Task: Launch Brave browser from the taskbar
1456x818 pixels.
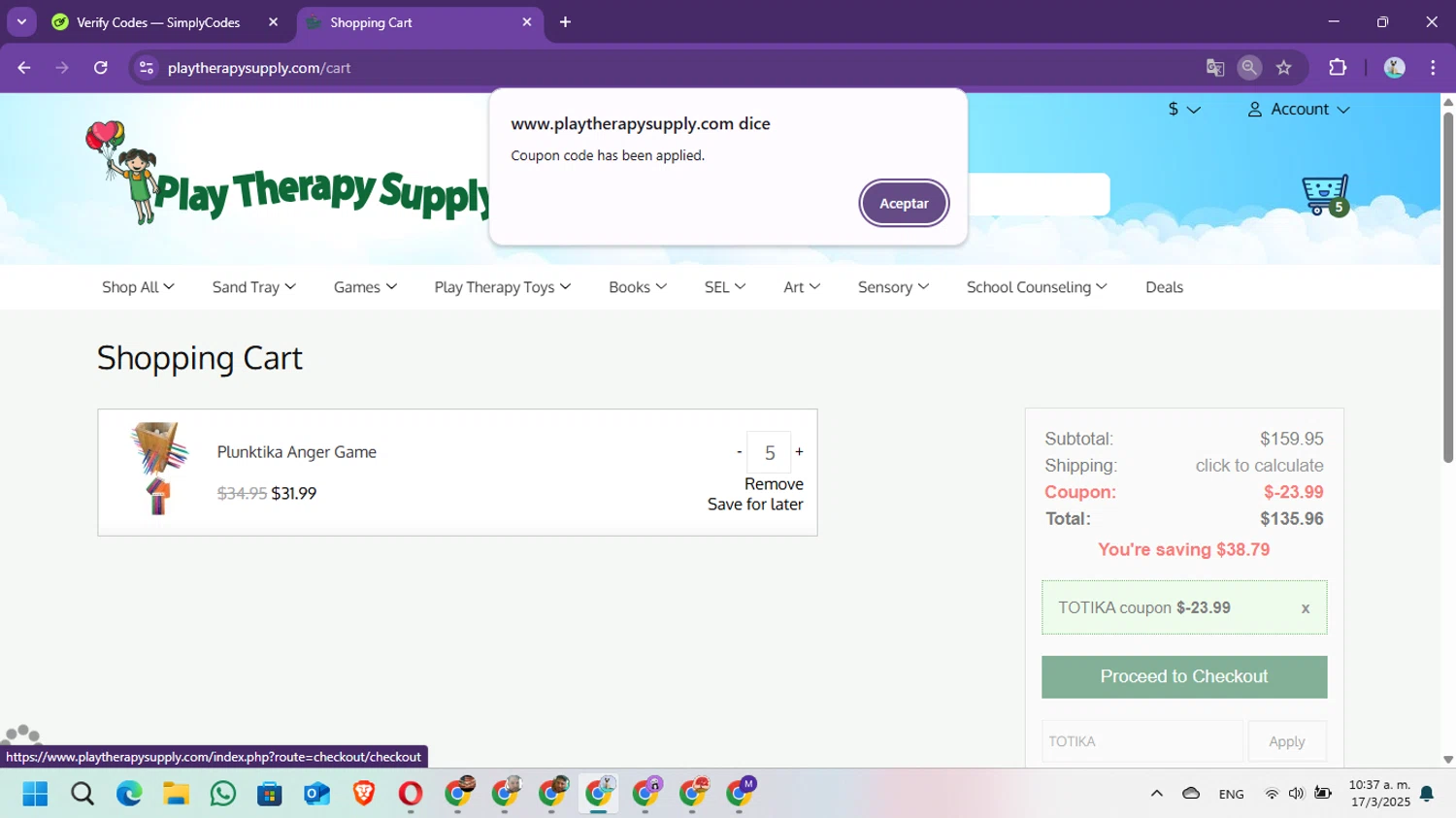Action: (364, 794)
